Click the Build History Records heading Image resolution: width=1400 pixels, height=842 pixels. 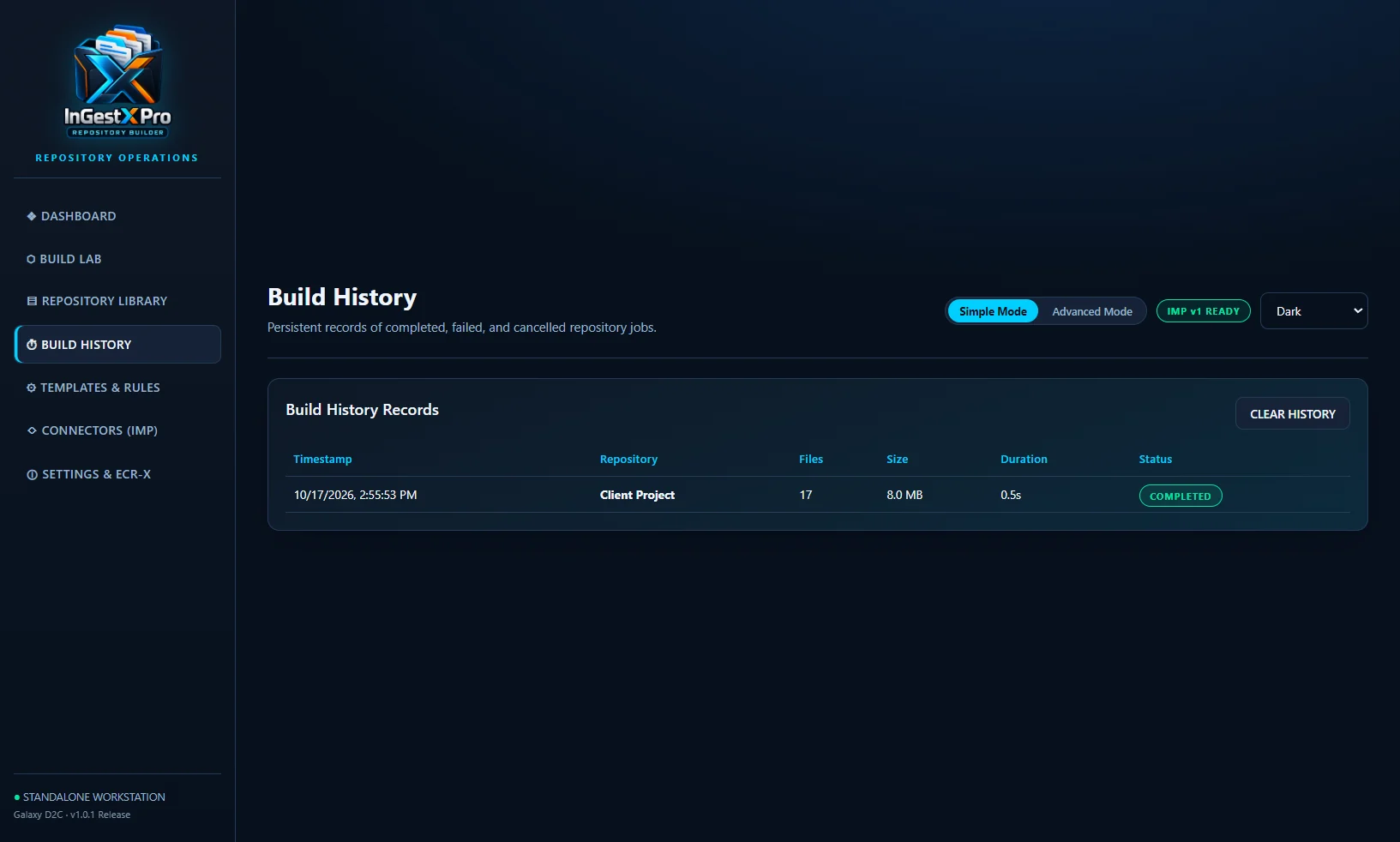tap(362, 410)
